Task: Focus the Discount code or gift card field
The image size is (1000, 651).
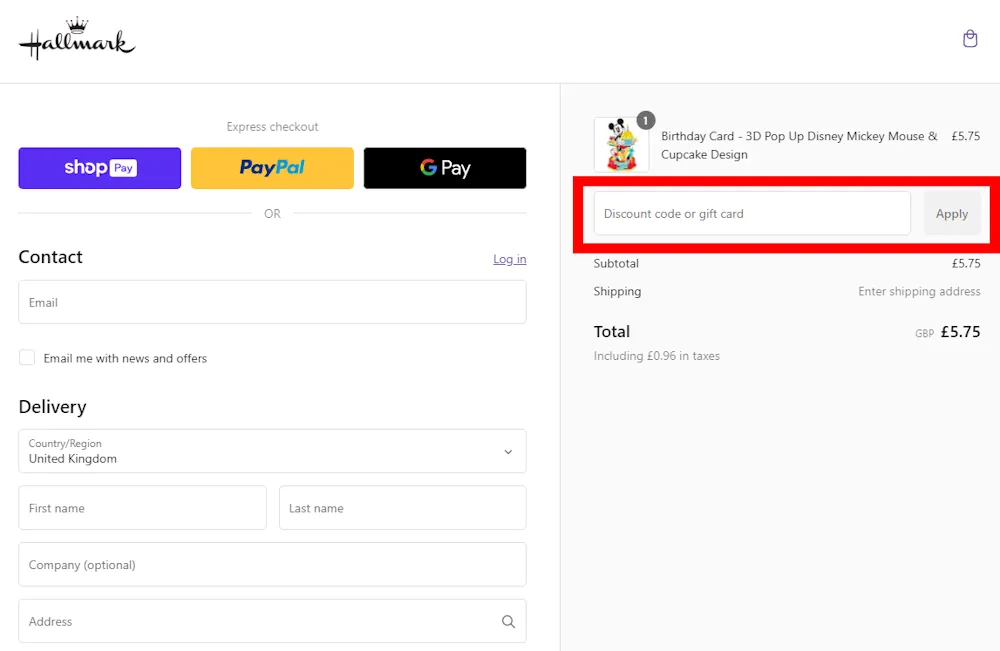Action: point(752,214)
